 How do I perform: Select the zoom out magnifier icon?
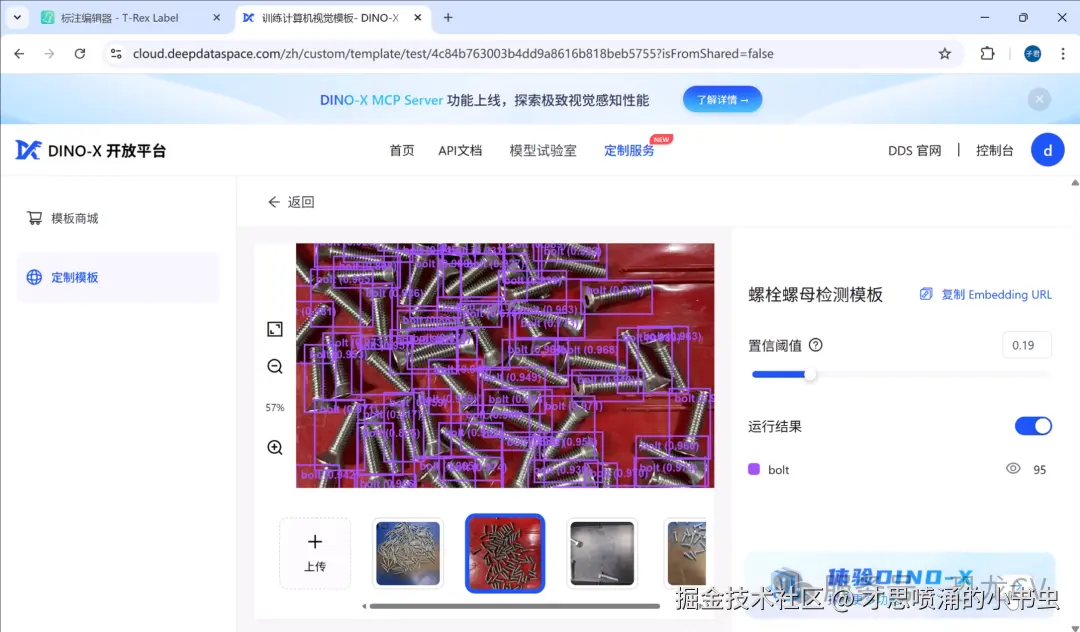274,366
